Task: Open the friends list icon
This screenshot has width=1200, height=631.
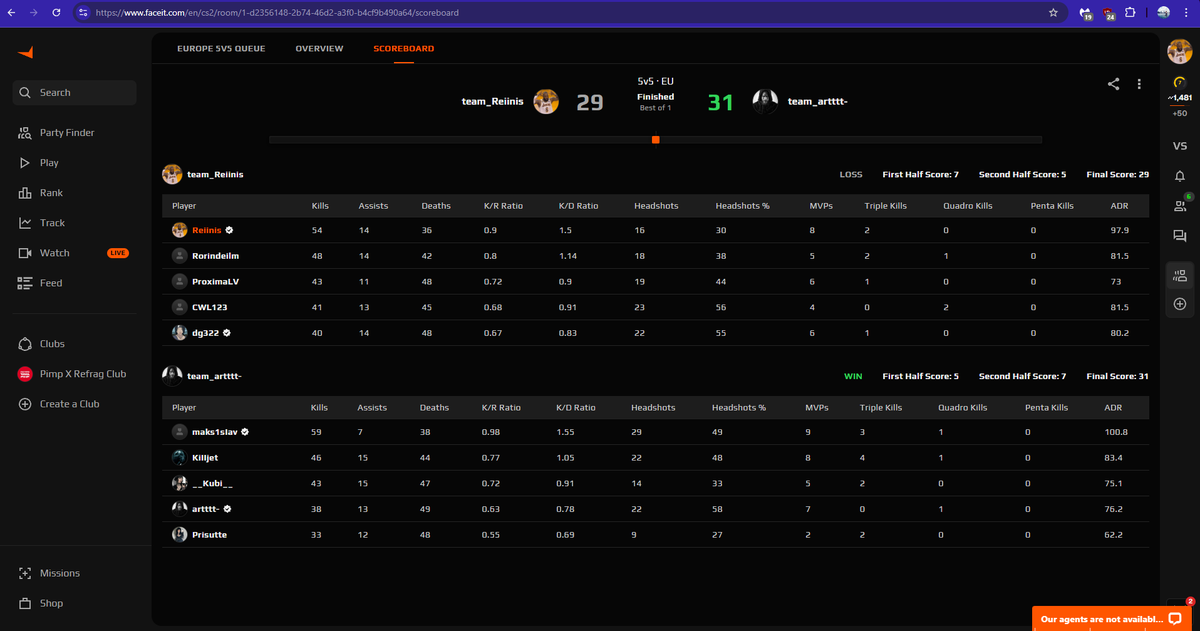Action: click(1180, 206)
